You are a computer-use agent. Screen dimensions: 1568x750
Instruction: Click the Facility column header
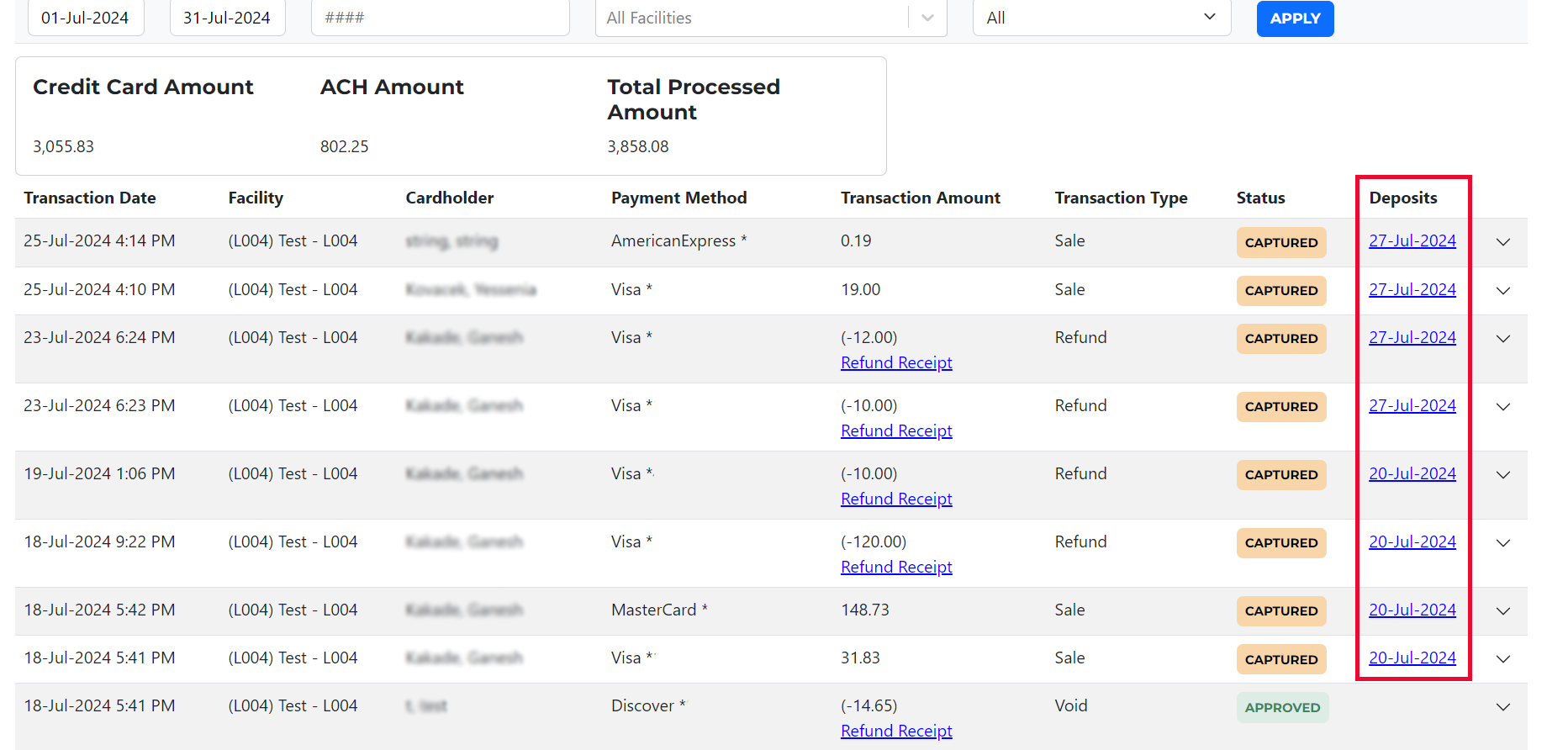click(256, 198)
